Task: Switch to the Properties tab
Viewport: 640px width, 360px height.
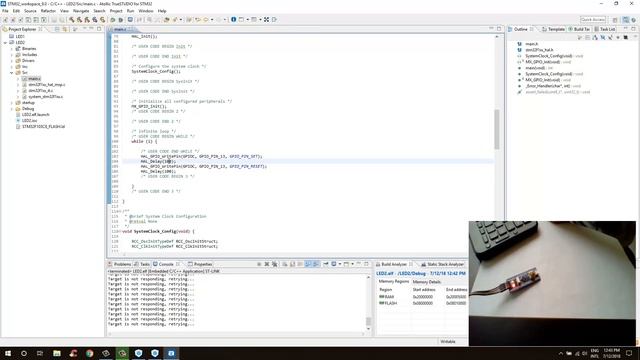Action: (200, 264)
